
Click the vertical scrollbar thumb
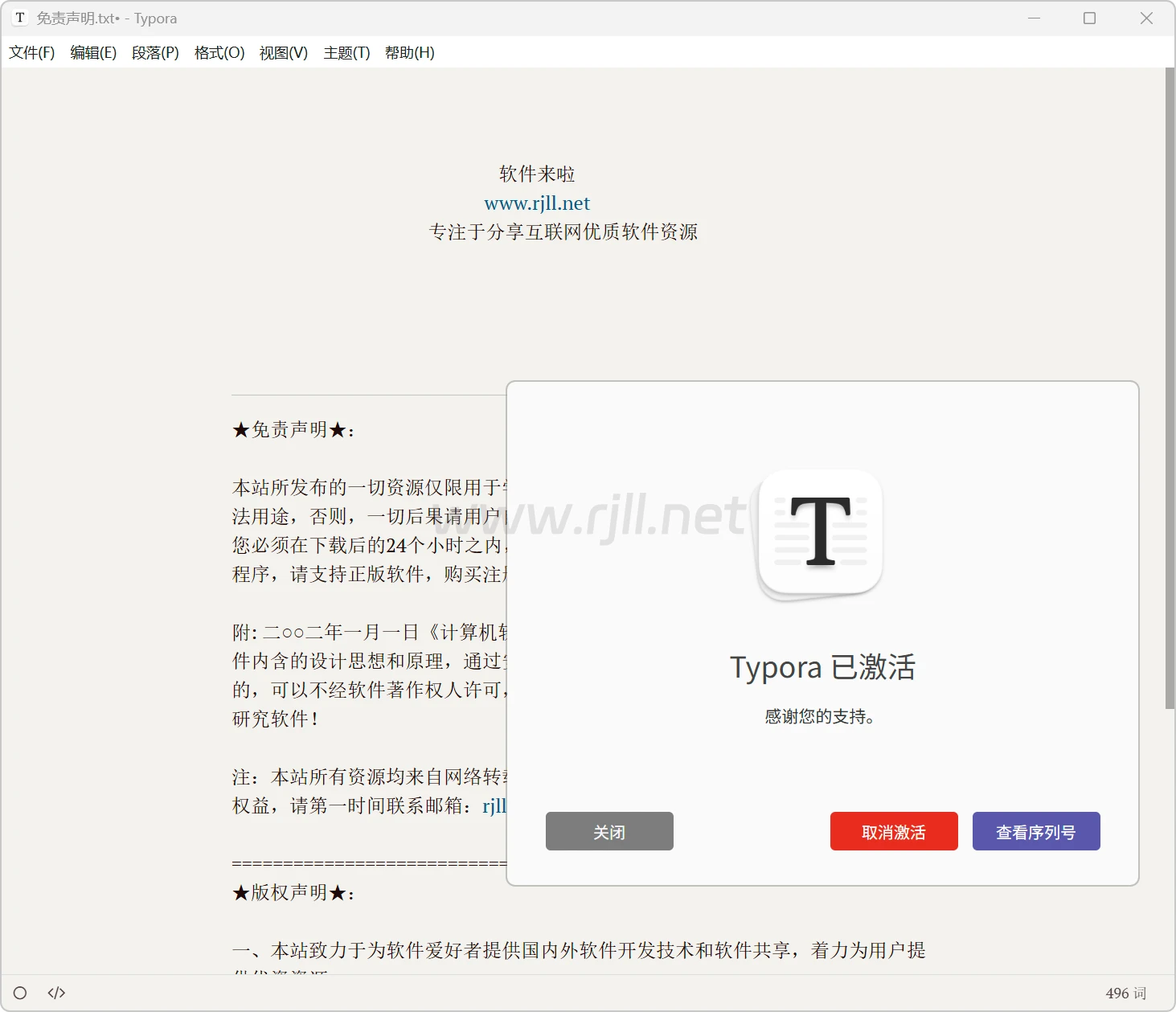(x=1170, y=386)
